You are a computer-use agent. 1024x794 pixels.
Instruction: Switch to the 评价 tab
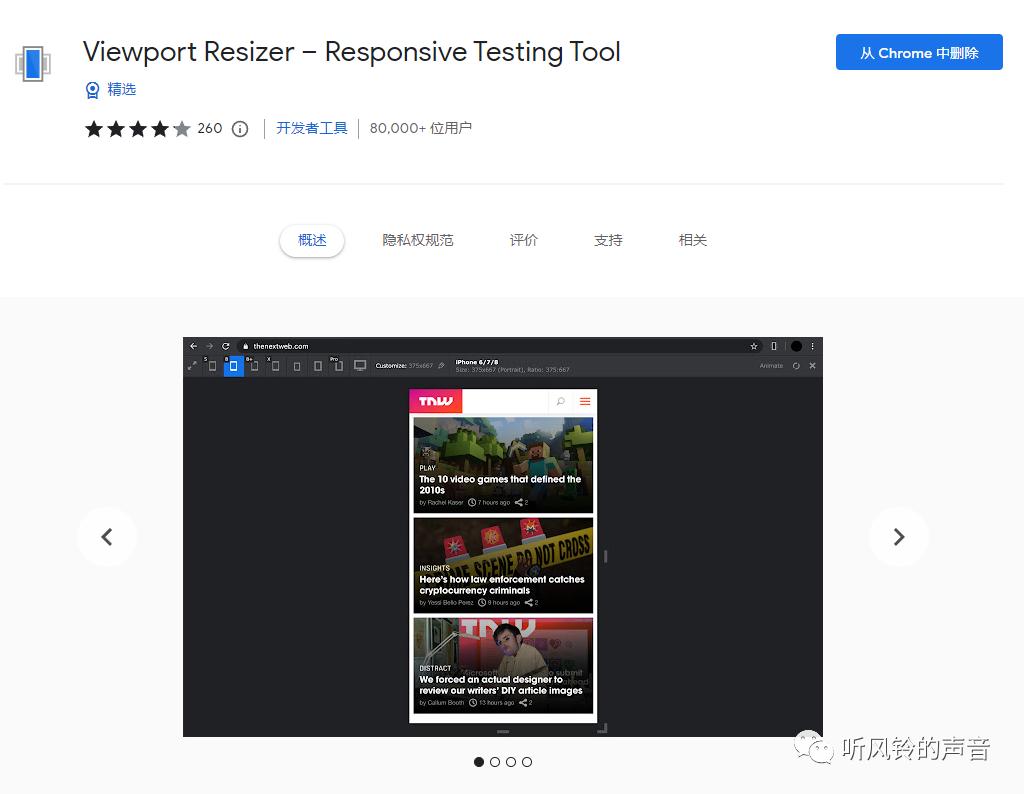coord(523,240)
